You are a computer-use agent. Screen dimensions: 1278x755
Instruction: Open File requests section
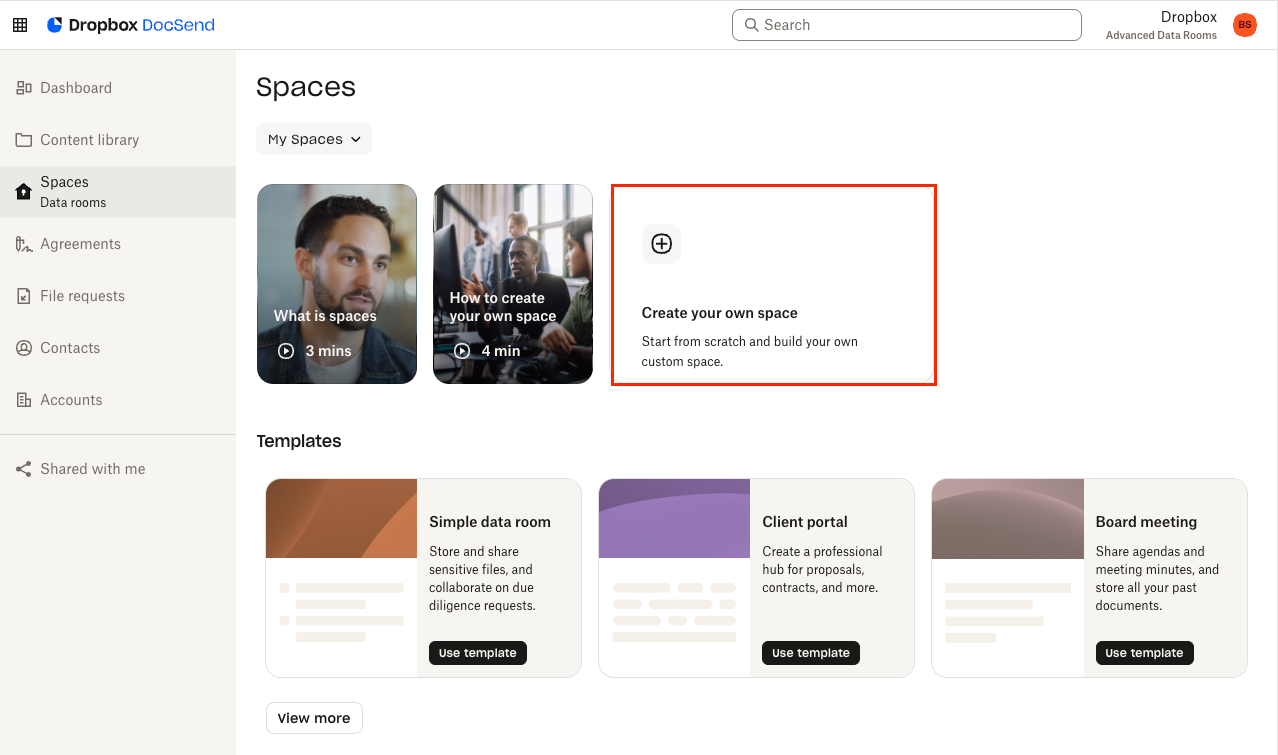(82, 296)
